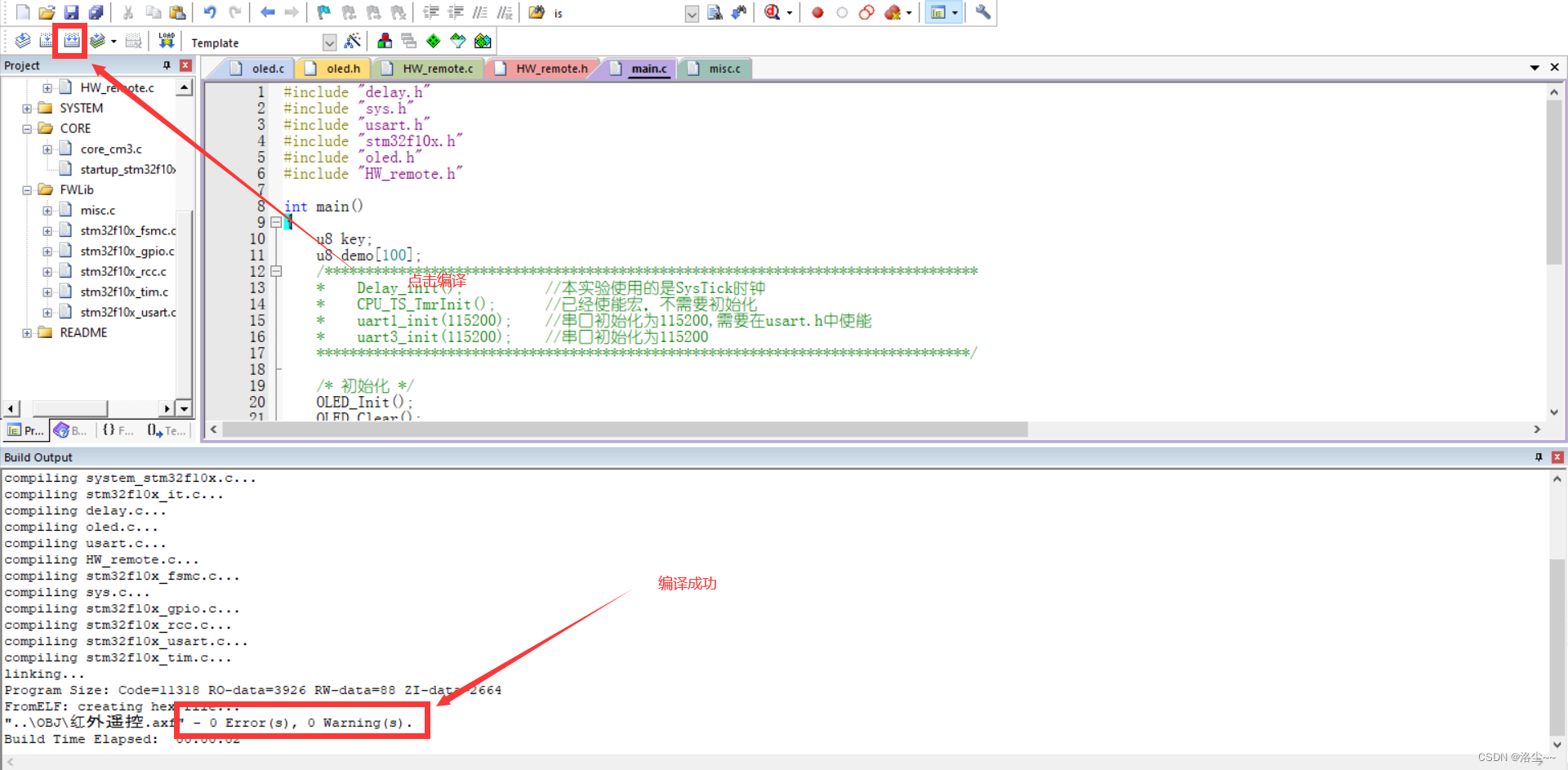This screenshot has width=1568, height=770.
Task: Click the editor horizontal scrollbar thumb
Action: click(625, 430)
